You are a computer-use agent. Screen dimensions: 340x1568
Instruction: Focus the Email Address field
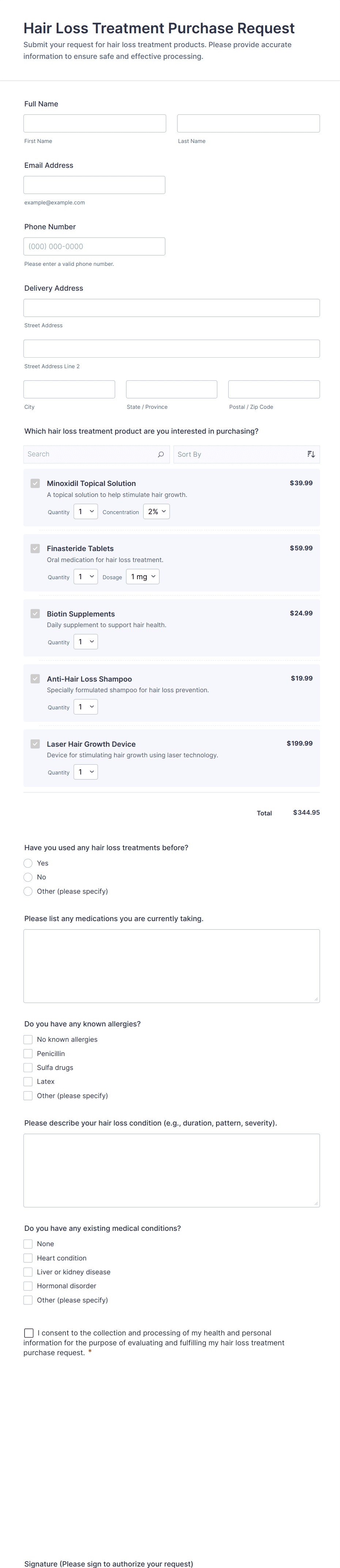(94, 185)
